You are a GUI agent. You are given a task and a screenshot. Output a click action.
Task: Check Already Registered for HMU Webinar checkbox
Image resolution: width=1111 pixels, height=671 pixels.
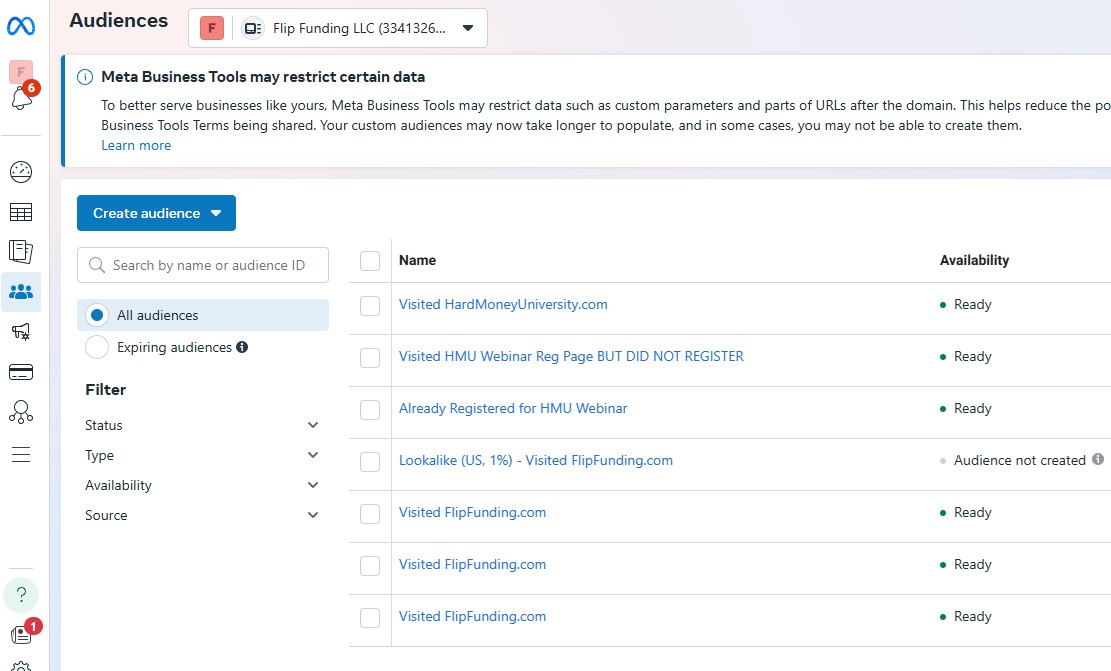(x=370, y=410)
